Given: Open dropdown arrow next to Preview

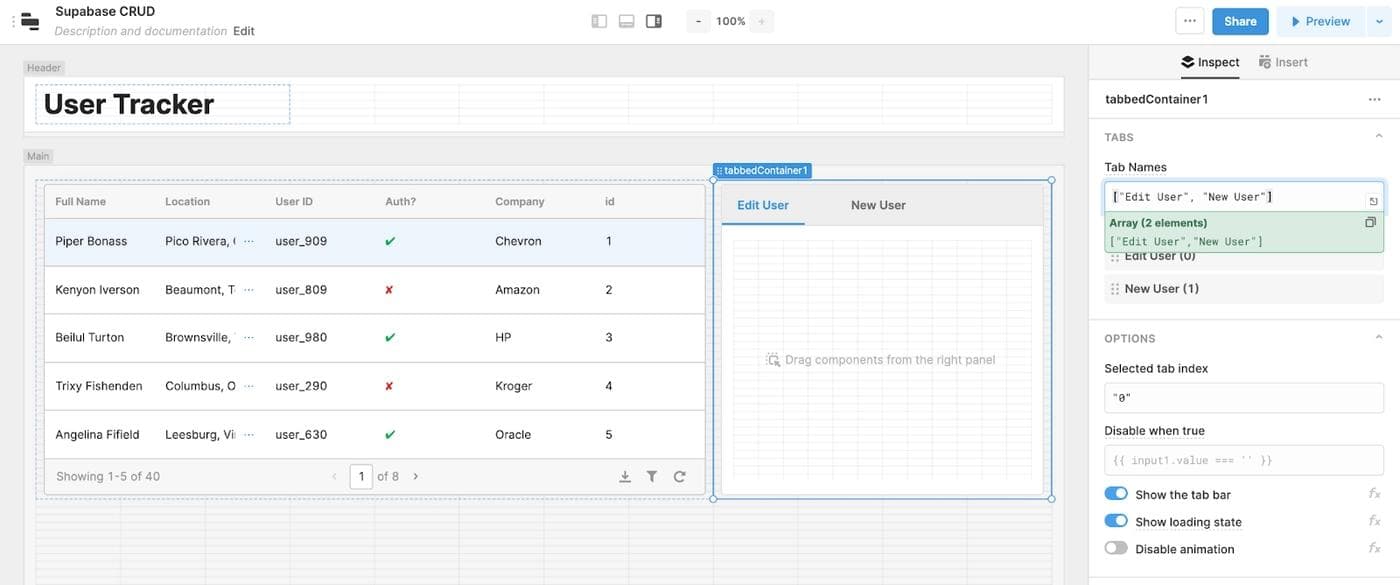Looking at the screenshot, I should point(1381,21).
